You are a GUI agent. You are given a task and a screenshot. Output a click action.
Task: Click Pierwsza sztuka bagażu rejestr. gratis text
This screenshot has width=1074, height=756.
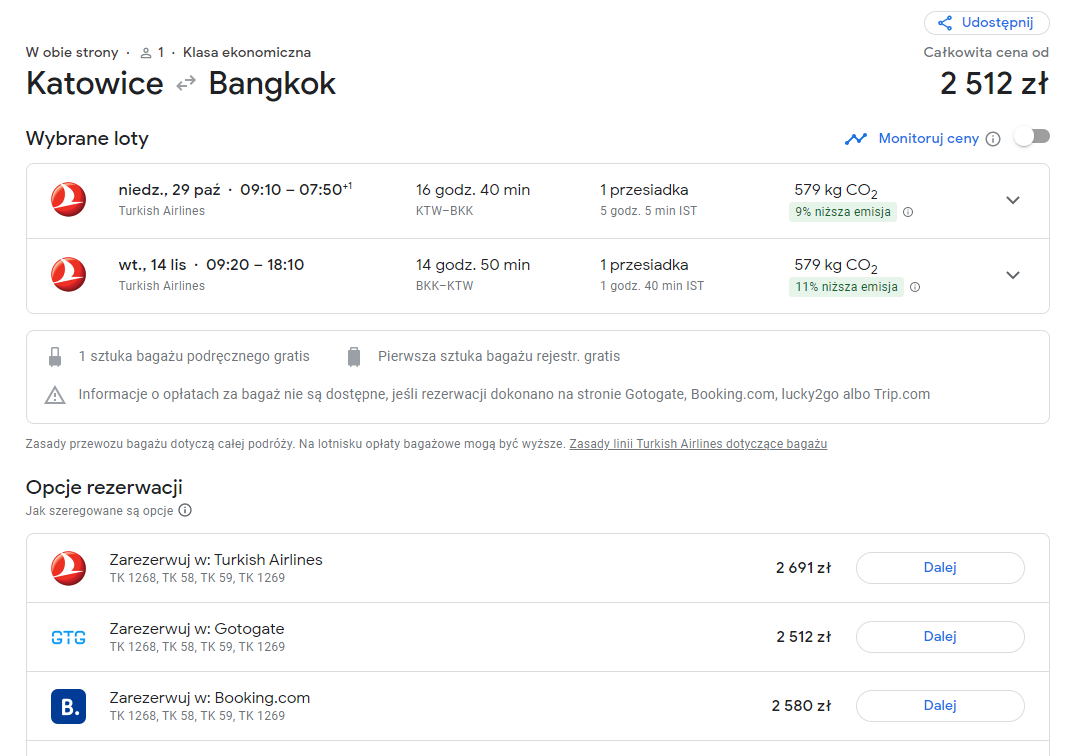tap(499, 356)
